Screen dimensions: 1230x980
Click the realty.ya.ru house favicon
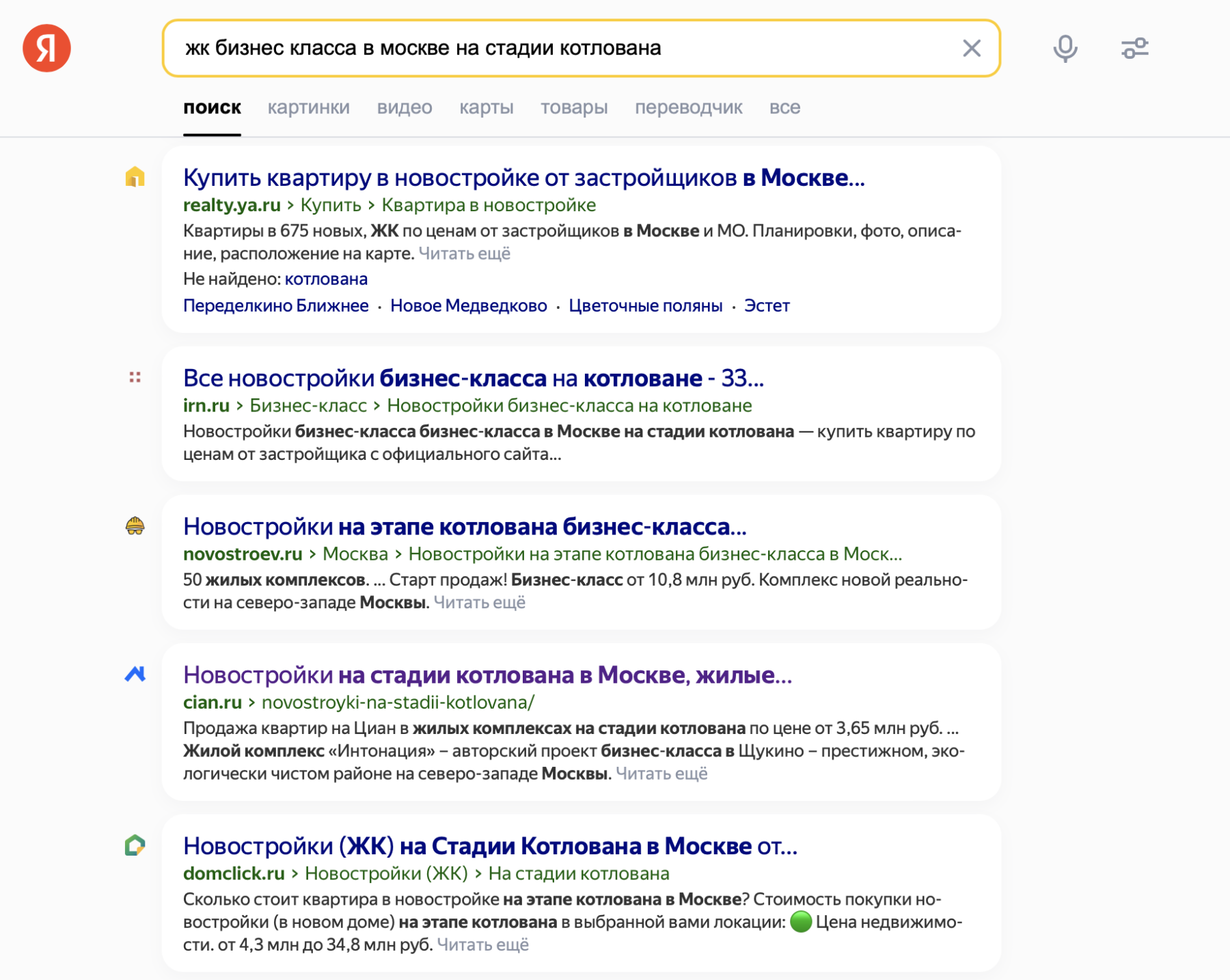pos(135,177)
